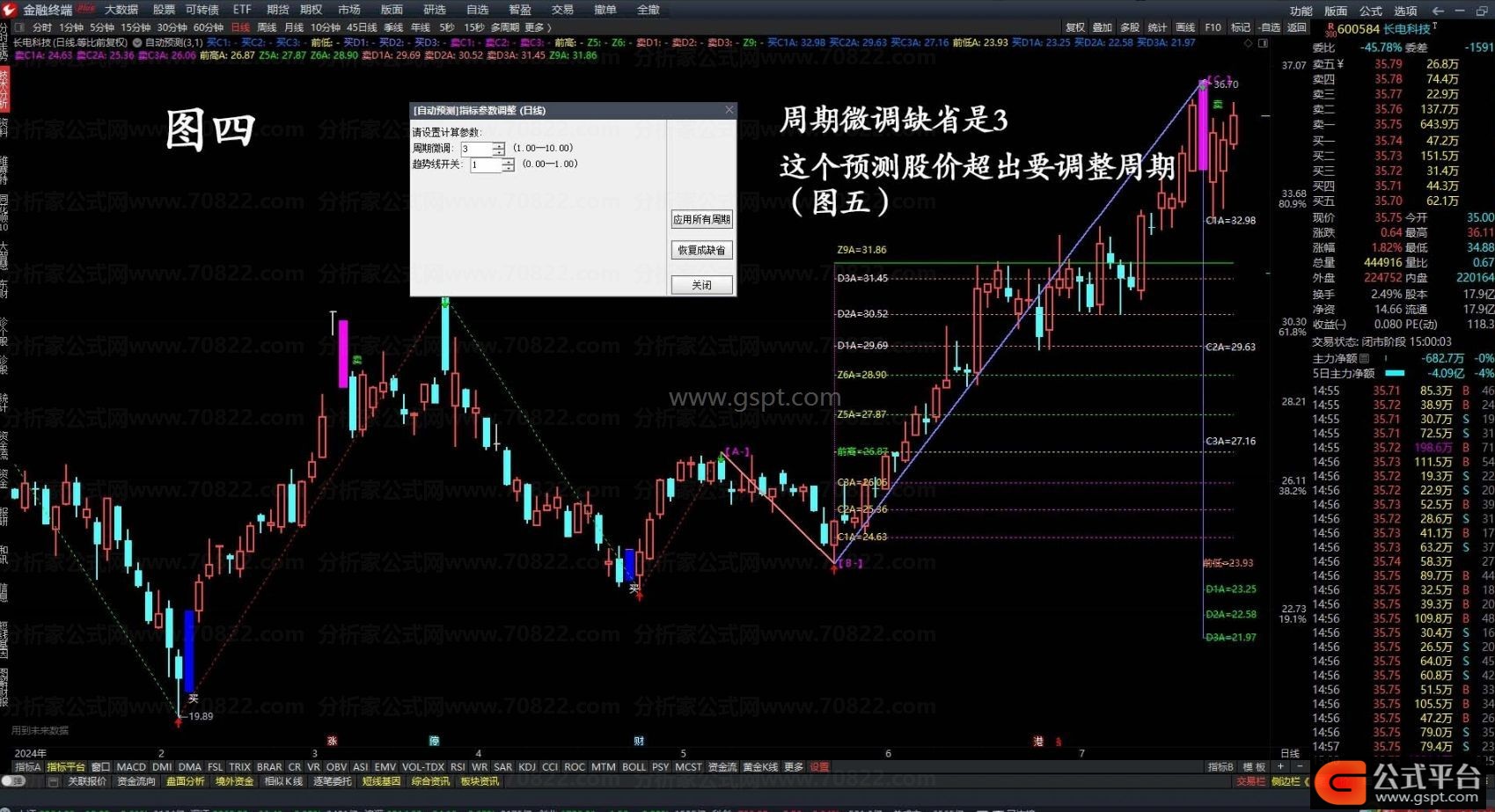Click the 画线 toolbar button
Screen dimensions: 1495x812
1185,27
